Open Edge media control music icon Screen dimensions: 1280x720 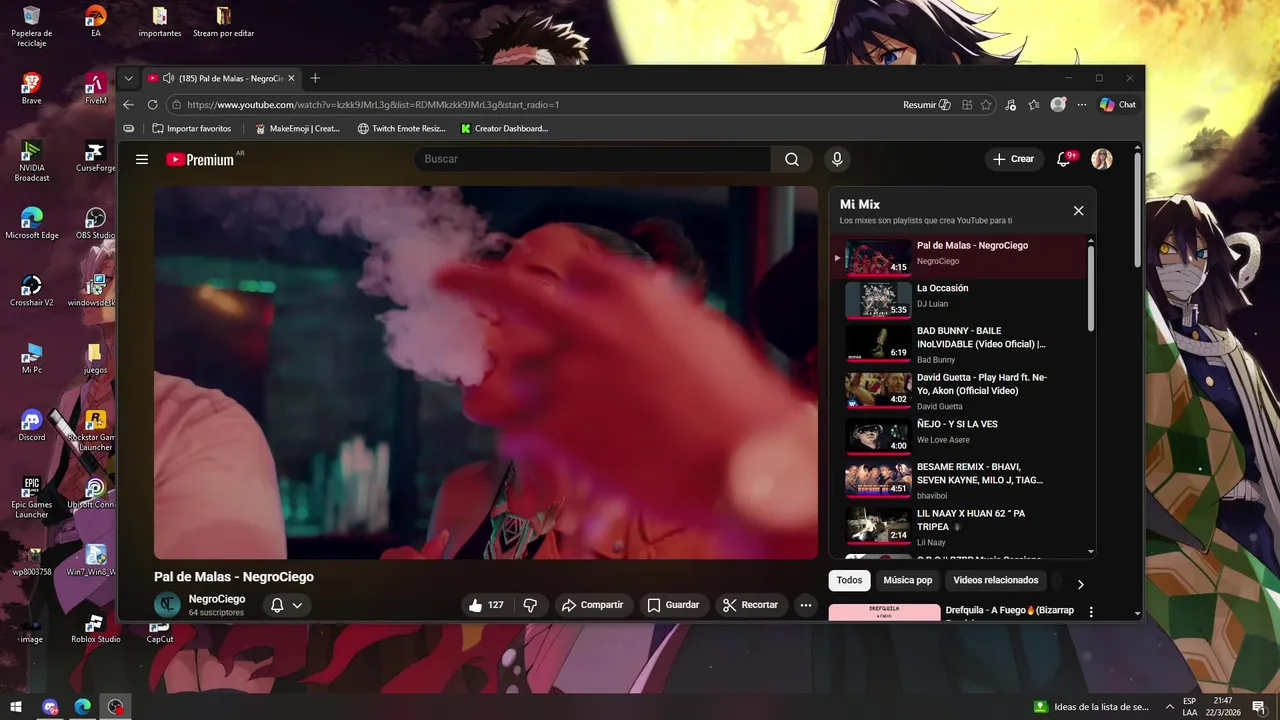coord(1010,105)
